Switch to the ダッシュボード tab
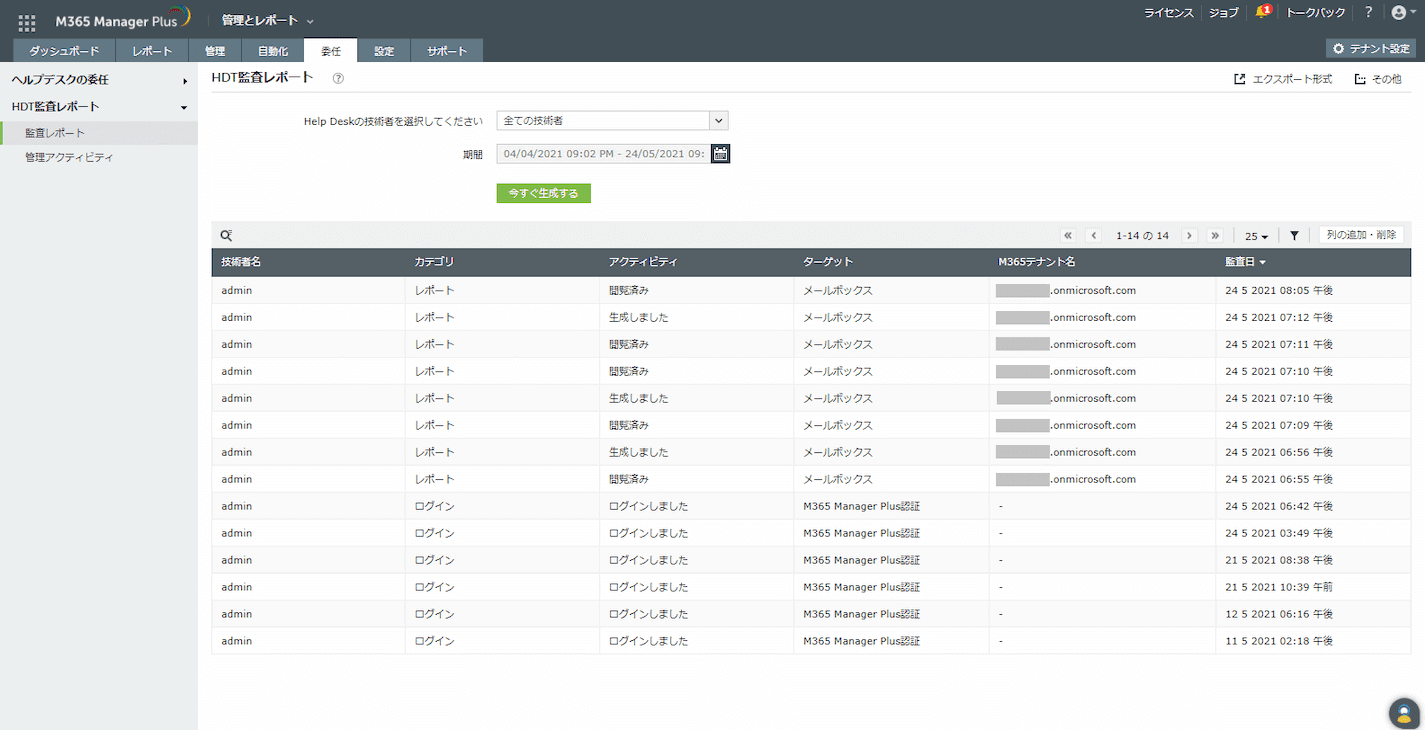 (64, 51)
